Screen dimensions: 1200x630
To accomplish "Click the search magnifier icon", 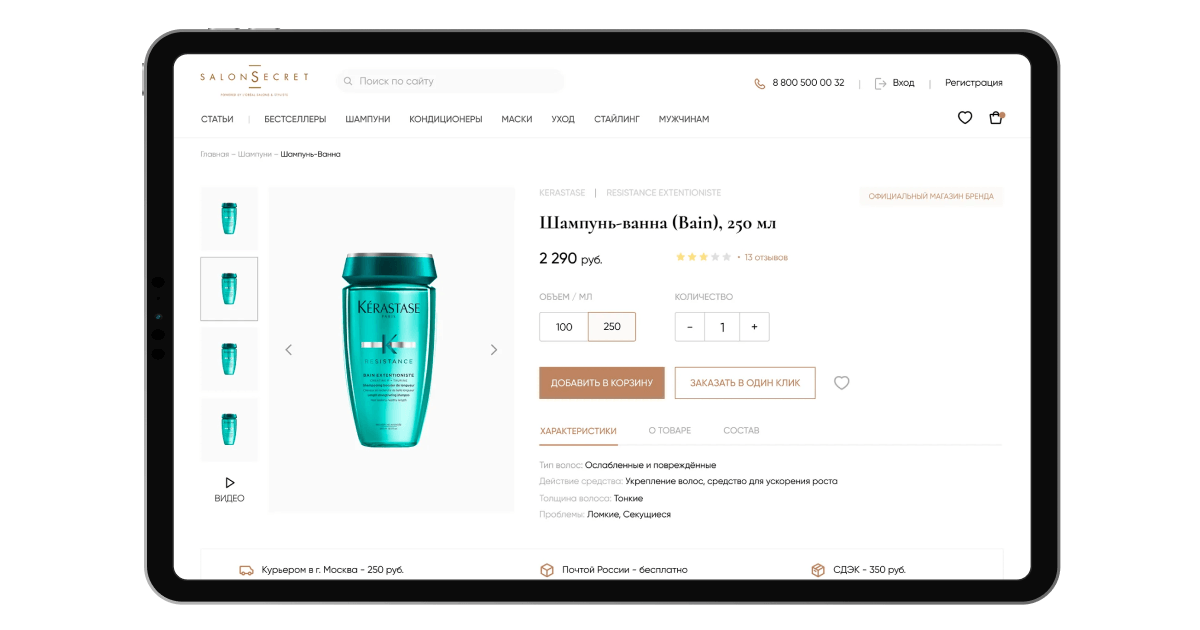I will click(348, 82).
